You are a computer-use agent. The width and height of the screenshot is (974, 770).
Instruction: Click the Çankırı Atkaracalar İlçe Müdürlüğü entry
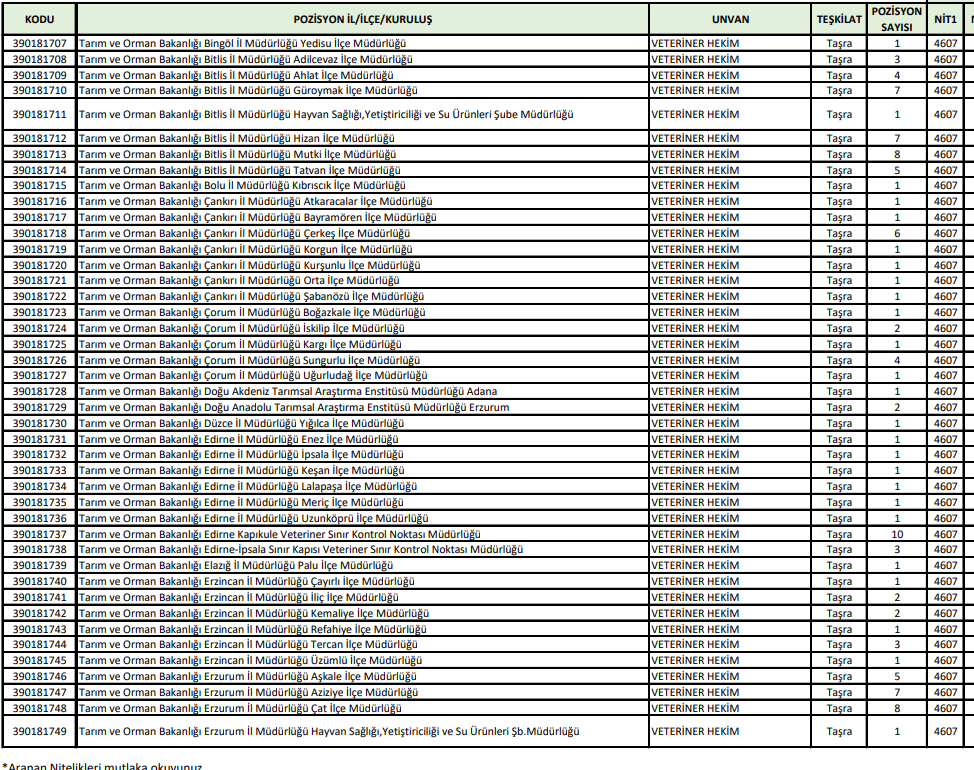point(255,202)
